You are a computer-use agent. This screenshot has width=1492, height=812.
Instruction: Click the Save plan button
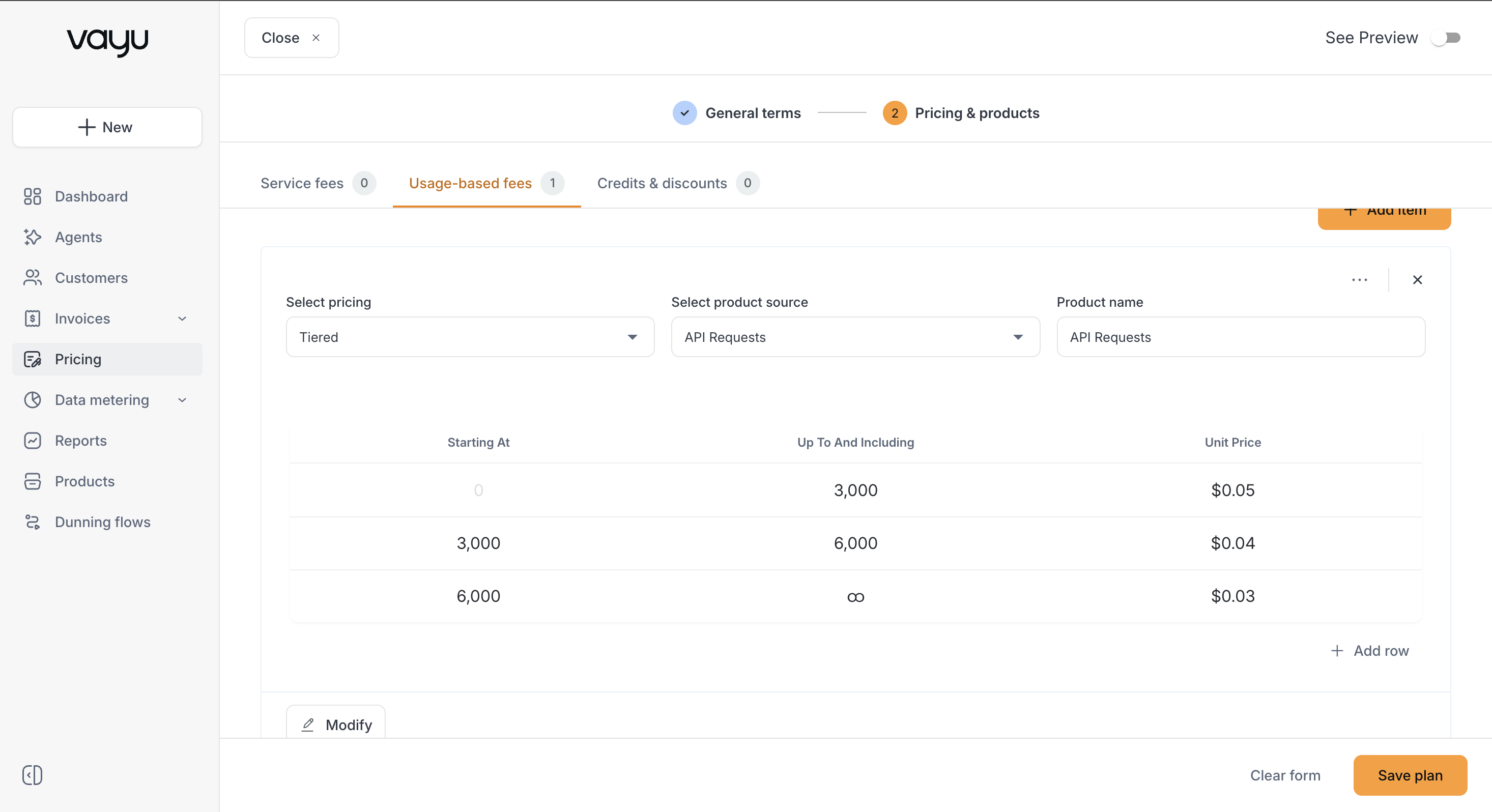click(1410, 775)
